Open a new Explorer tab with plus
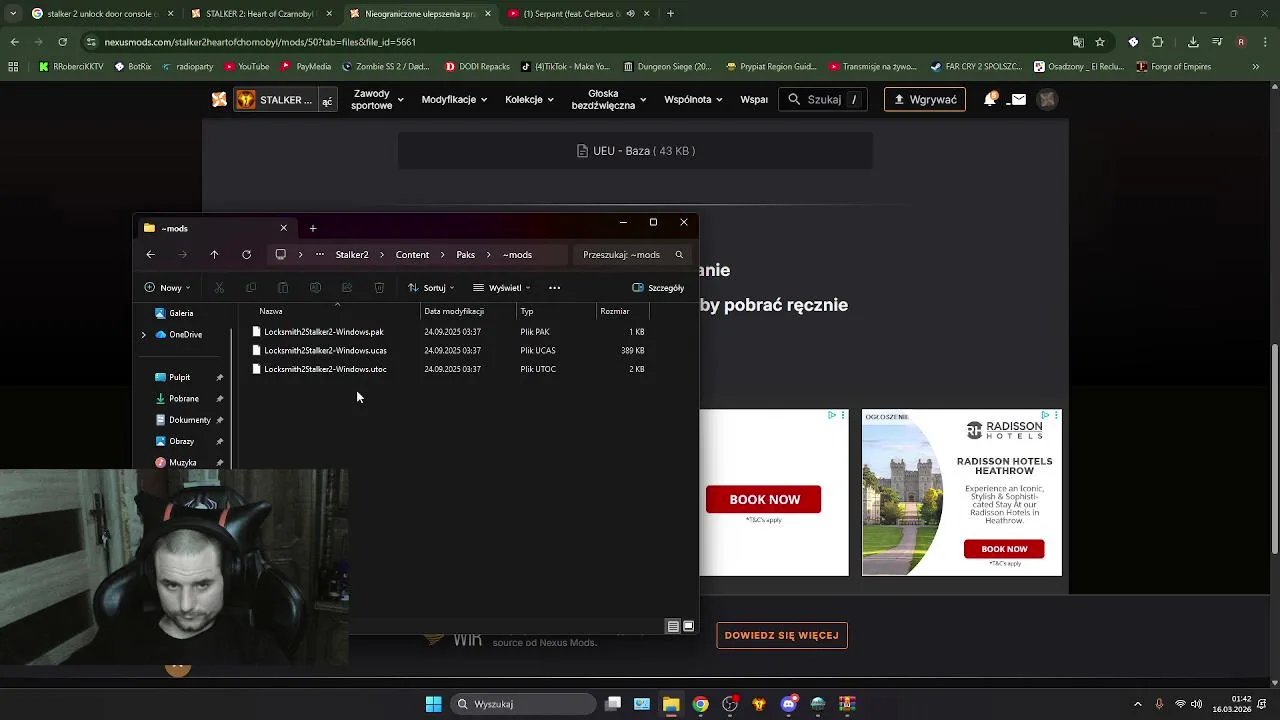The image size is (1280, 720). click(313, 228)
